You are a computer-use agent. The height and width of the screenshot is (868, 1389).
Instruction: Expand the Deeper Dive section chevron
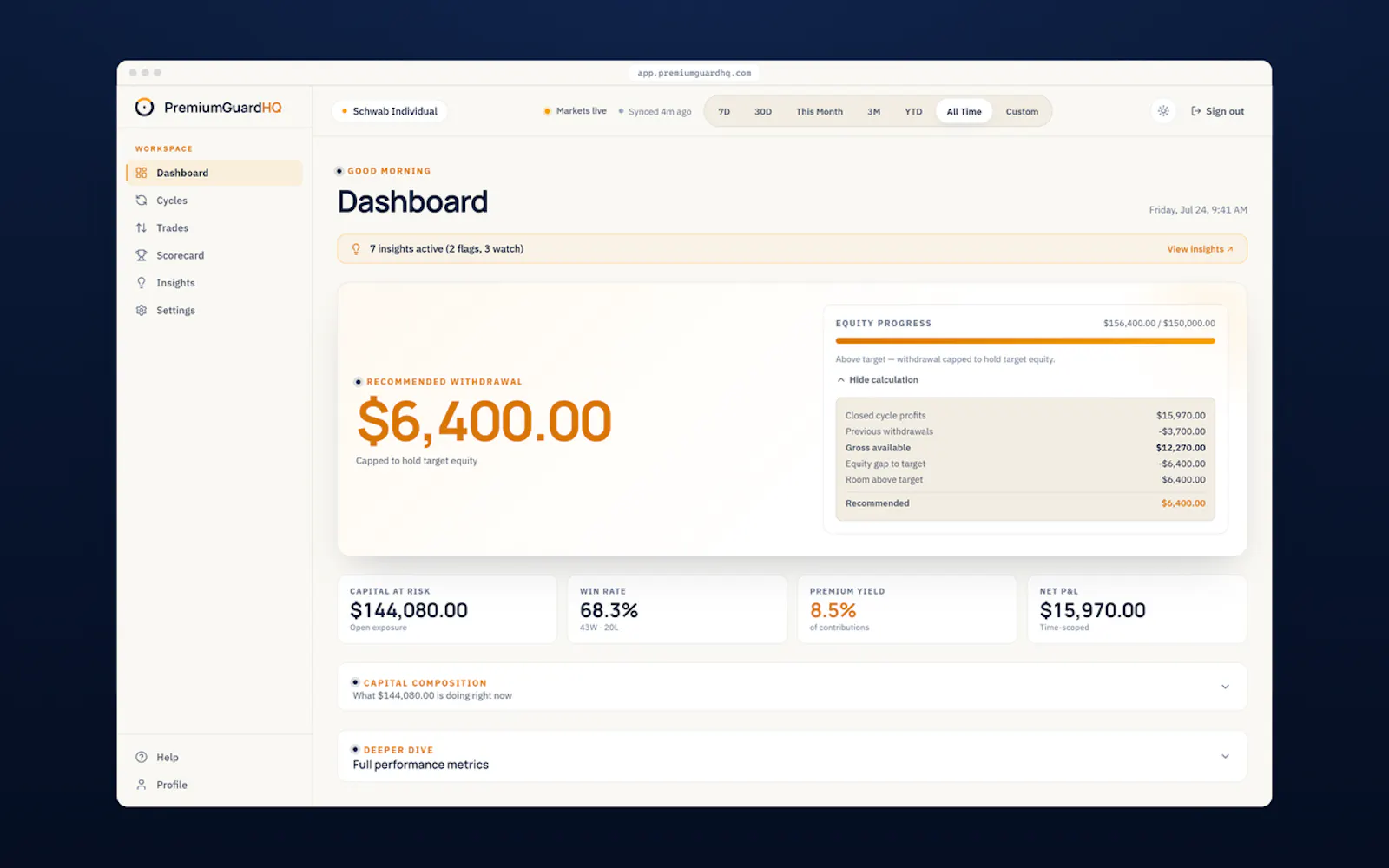[x=1225, y=756]
